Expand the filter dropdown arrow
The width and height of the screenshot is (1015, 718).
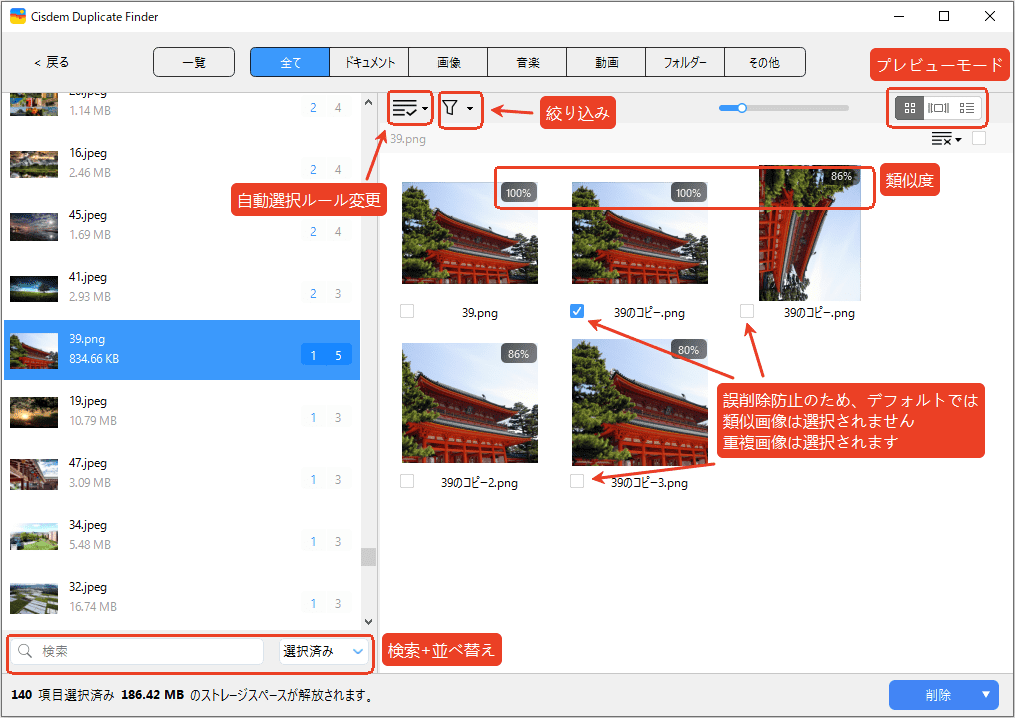pos(470,108)
